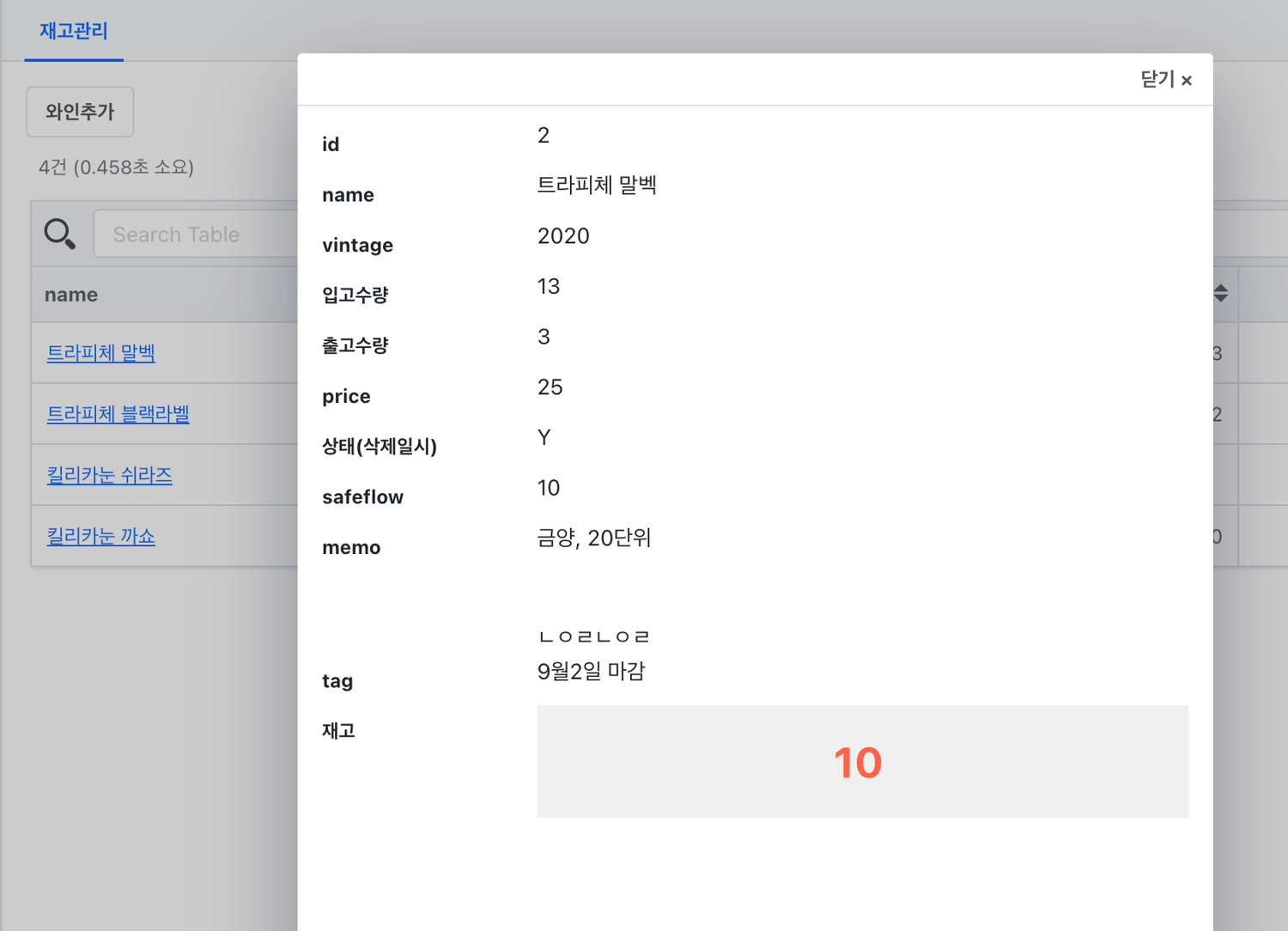Open the 킬리카눈 쉬라즈 link
The height and width of the screenshot is (931, 1288).
point(109,475)
